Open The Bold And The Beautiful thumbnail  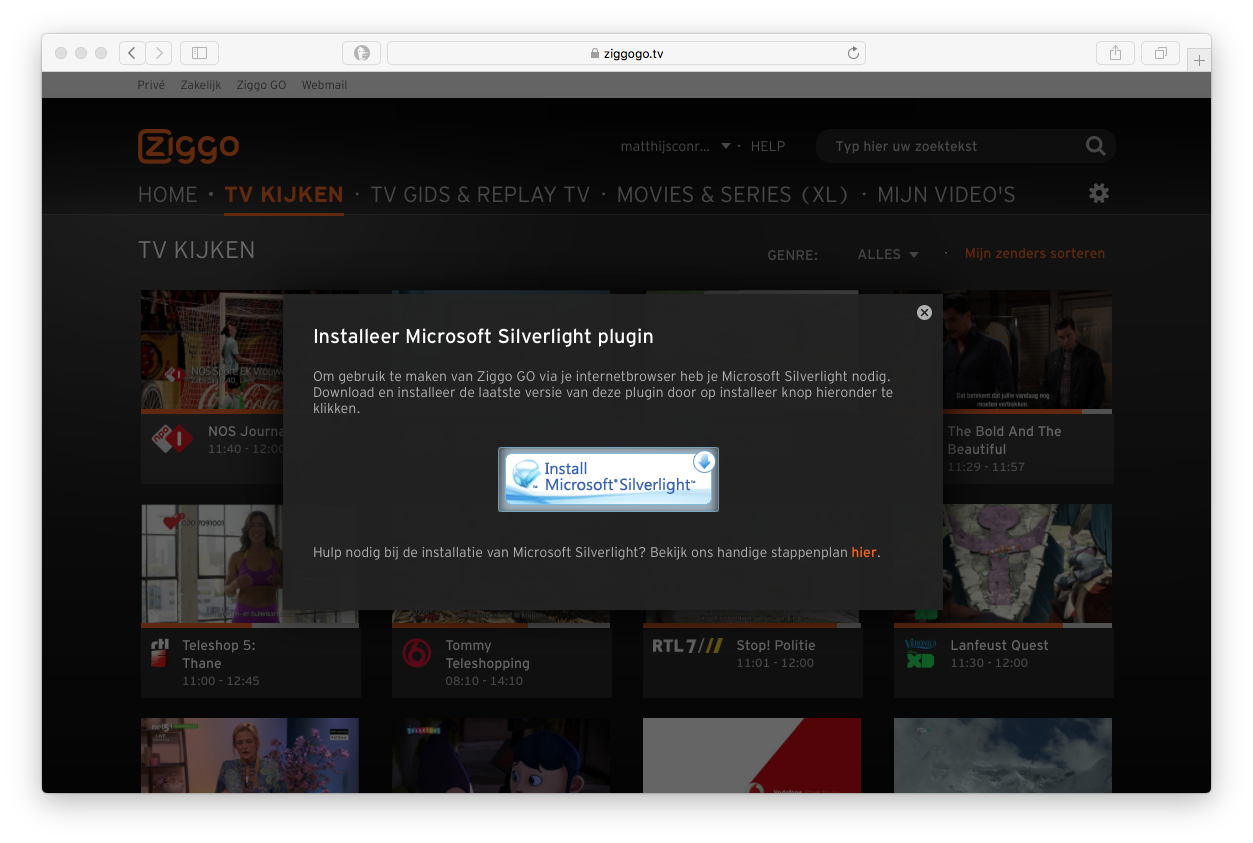point(1002,352)
